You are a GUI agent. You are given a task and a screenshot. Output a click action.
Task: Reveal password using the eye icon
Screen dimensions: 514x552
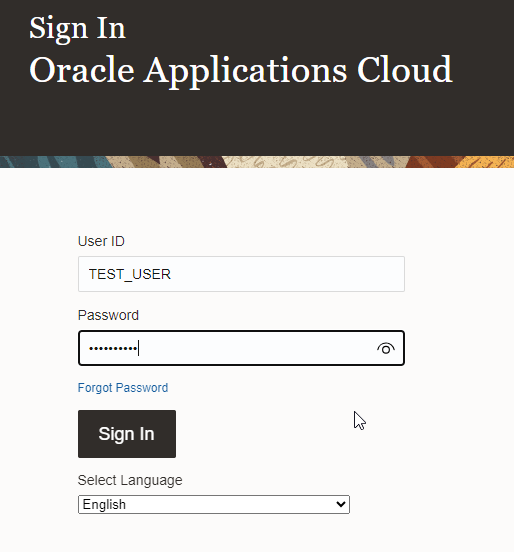(x=386, y=349)
